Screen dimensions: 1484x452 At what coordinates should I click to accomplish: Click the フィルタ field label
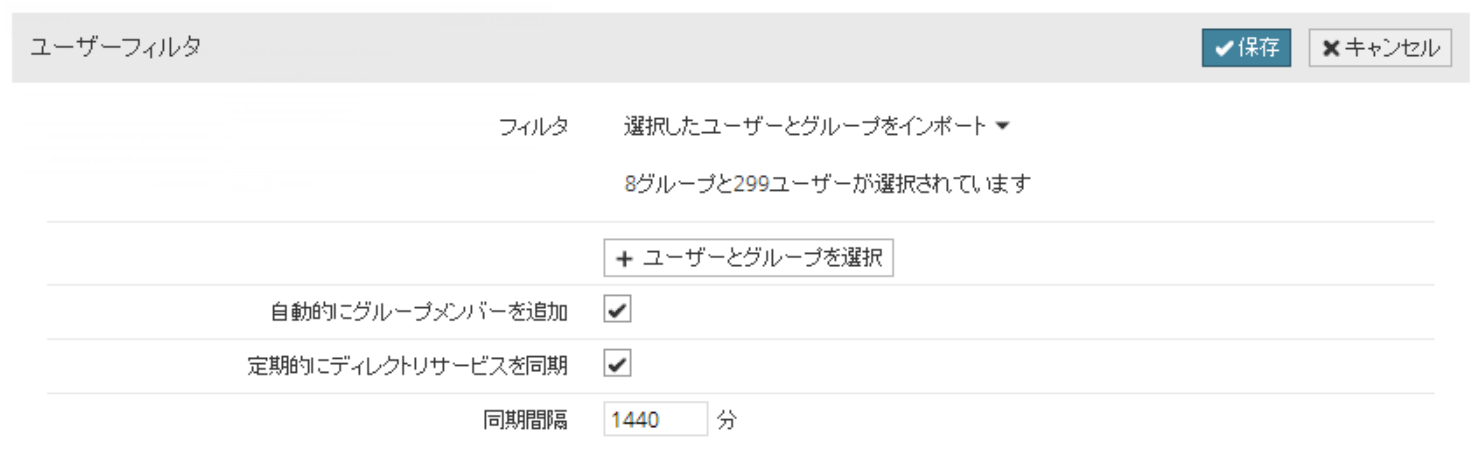(x=534, y=127)
